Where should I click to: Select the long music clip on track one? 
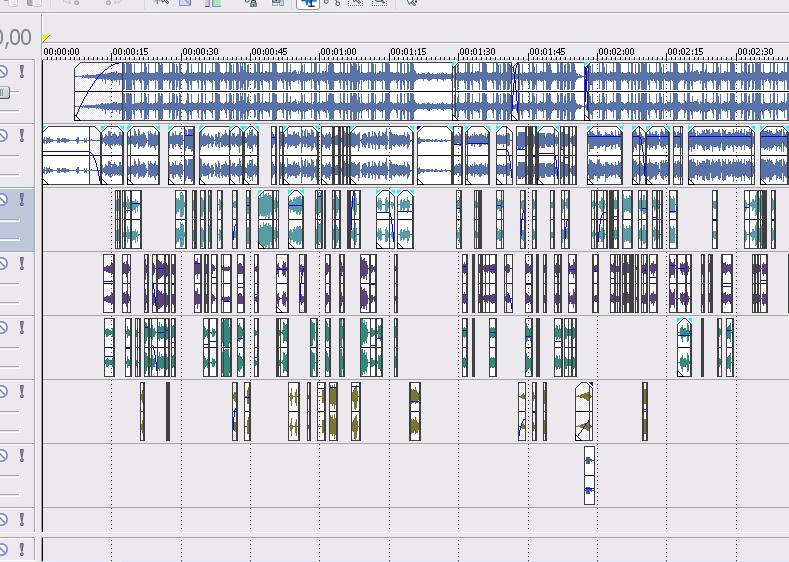264,92
